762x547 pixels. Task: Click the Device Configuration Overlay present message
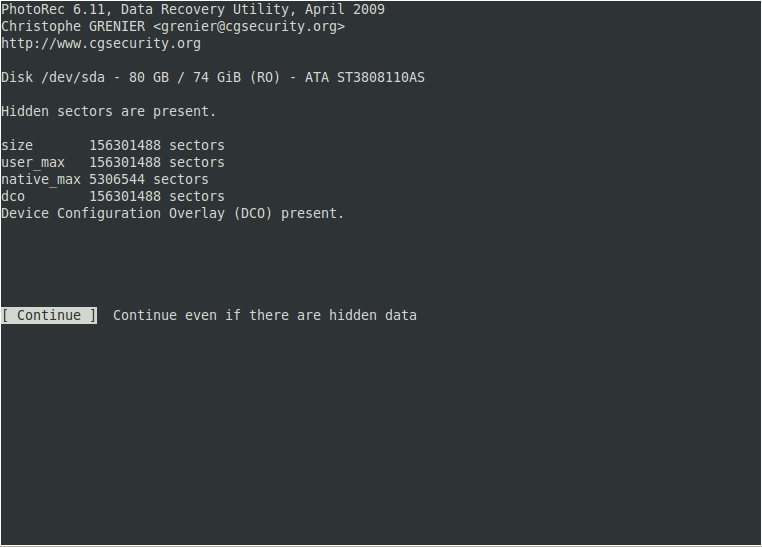pos(173,214)
